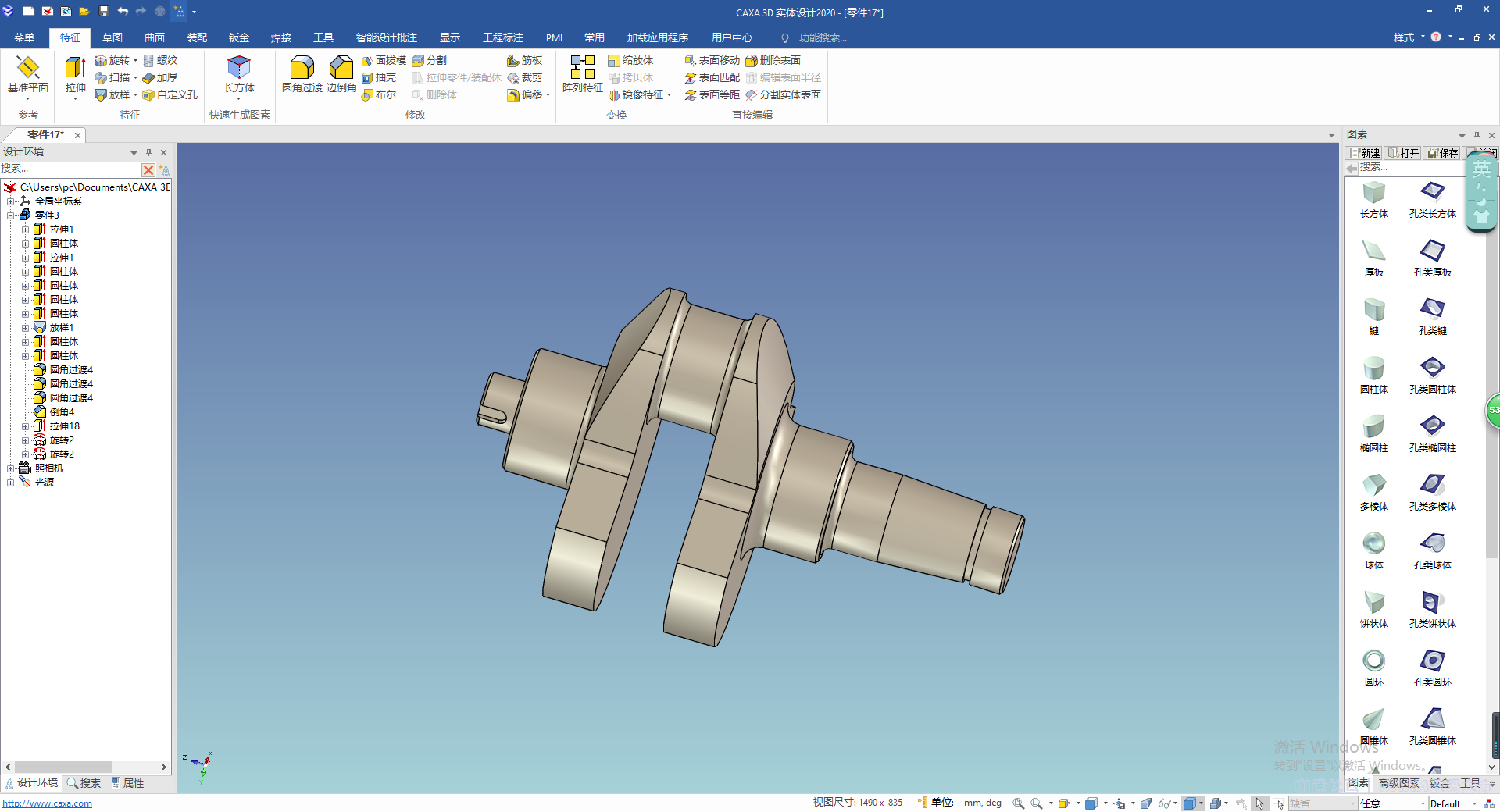
Task: Click the 圆角过渡 fillet tool
Action: coord(302,74)
